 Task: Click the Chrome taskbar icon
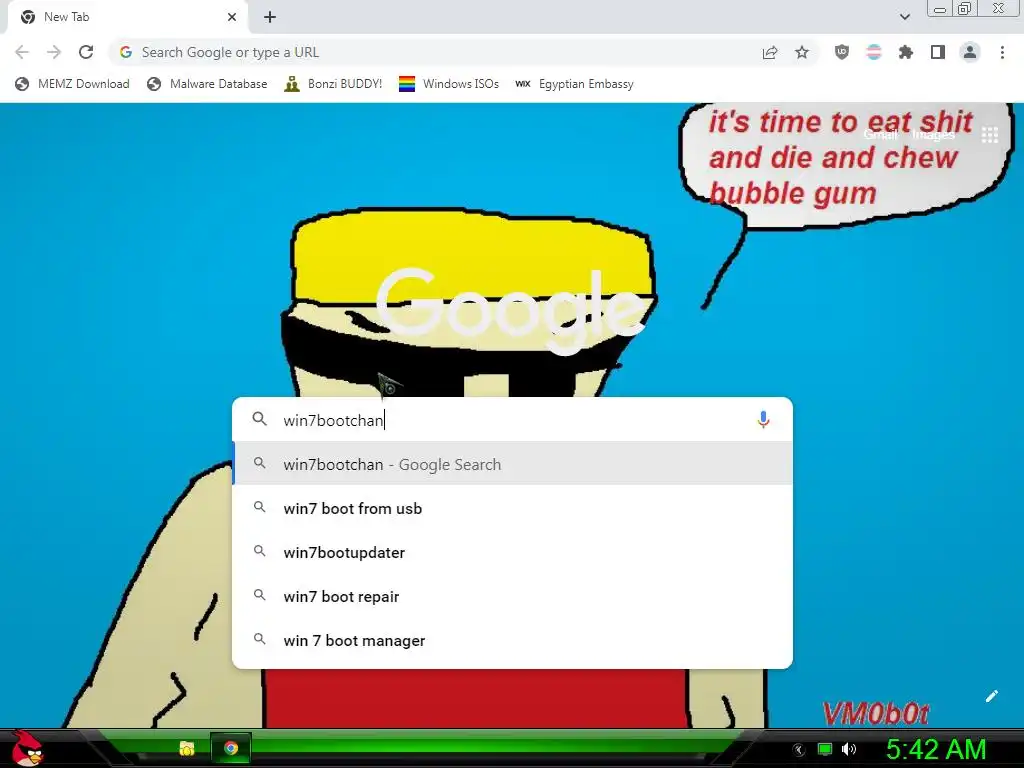tap(231, 748)
